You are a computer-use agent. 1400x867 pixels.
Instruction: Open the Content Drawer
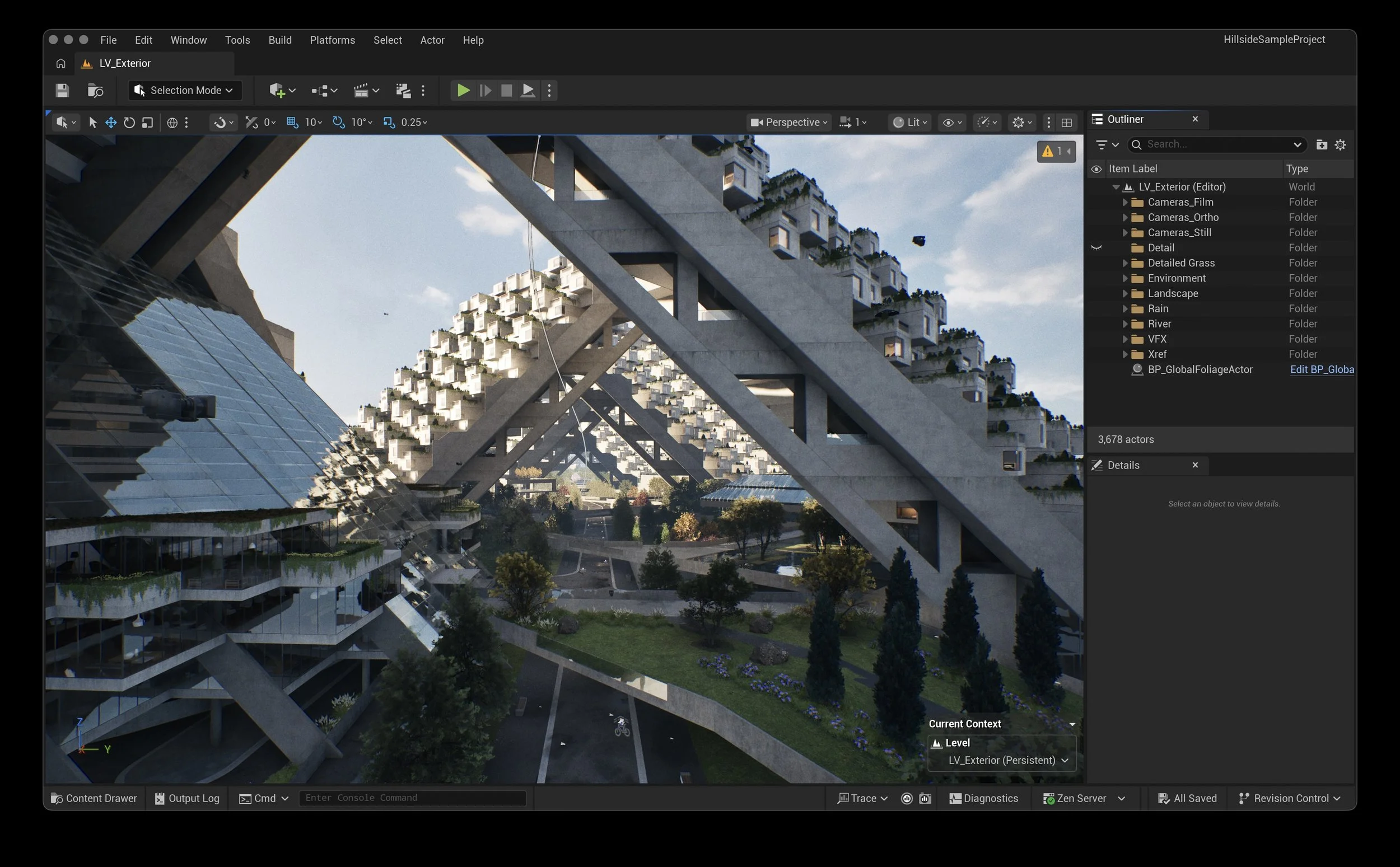point(94,798)
